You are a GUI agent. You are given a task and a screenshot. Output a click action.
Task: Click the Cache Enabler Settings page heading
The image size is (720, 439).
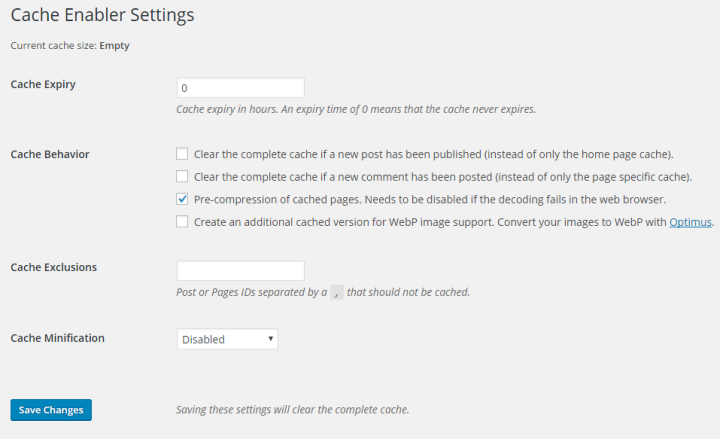[102, 15]
